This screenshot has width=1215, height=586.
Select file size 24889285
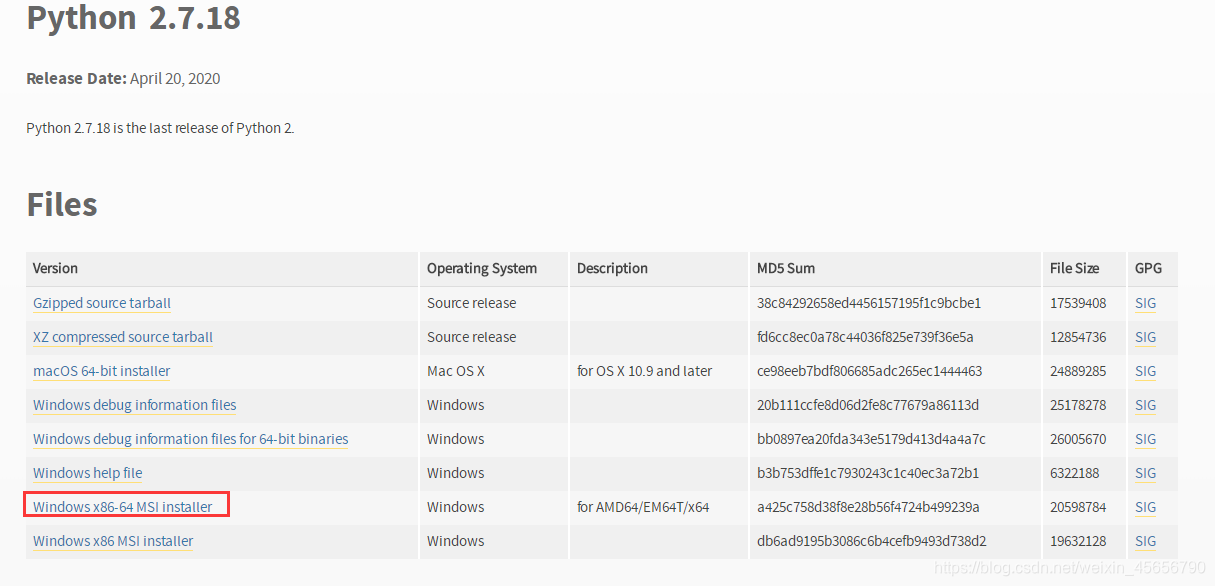pos(1078,371)
